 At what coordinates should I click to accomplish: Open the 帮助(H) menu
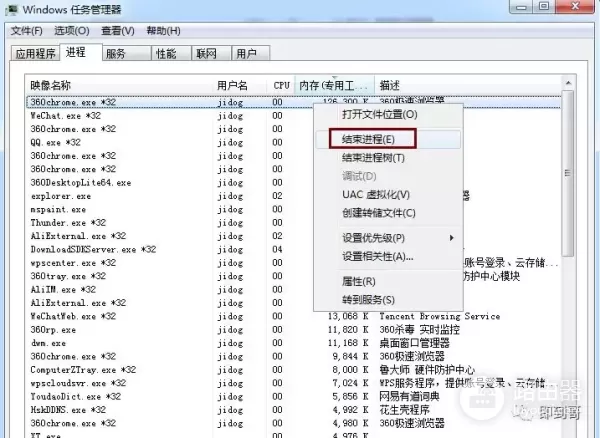click(163, 31)
